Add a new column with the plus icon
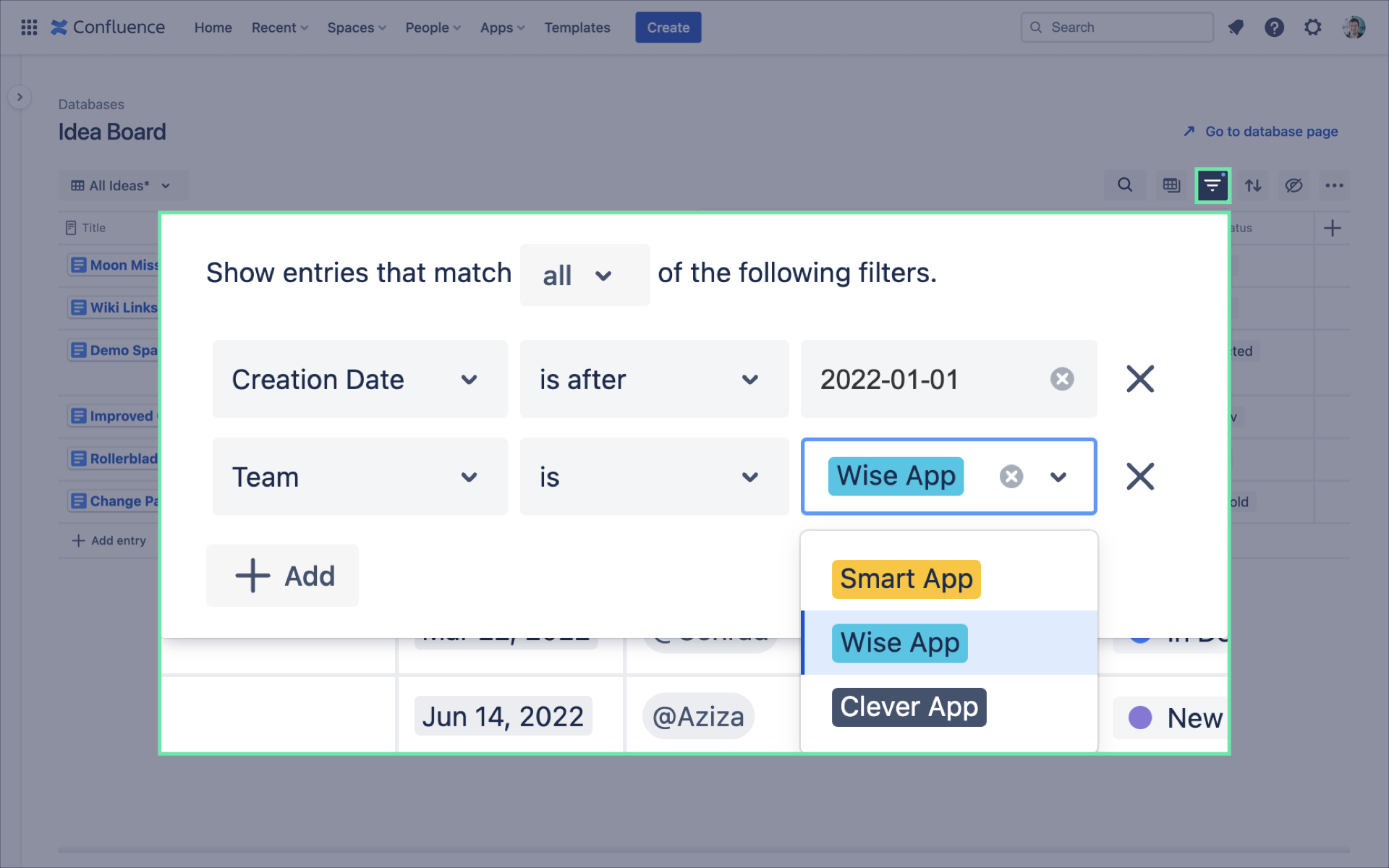This screenshot has width=1389, height=868. pyautogui.click(x=1333, y=228)
